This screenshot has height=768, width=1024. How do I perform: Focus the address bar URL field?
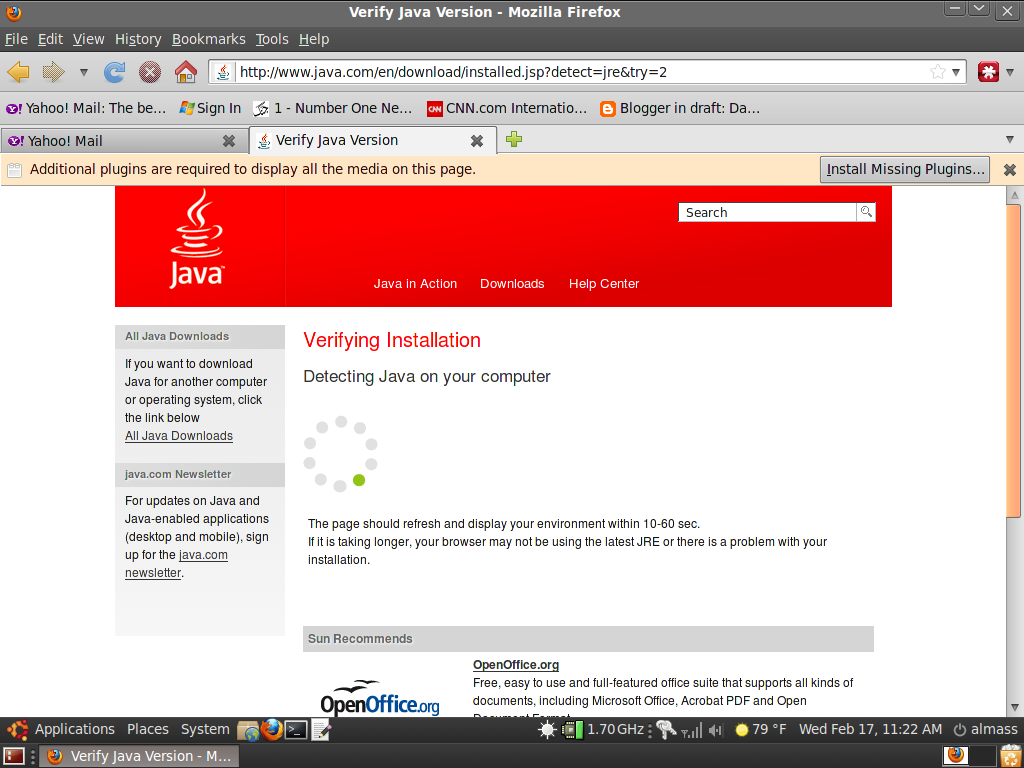pyautogui.click(x=581, y=72)
